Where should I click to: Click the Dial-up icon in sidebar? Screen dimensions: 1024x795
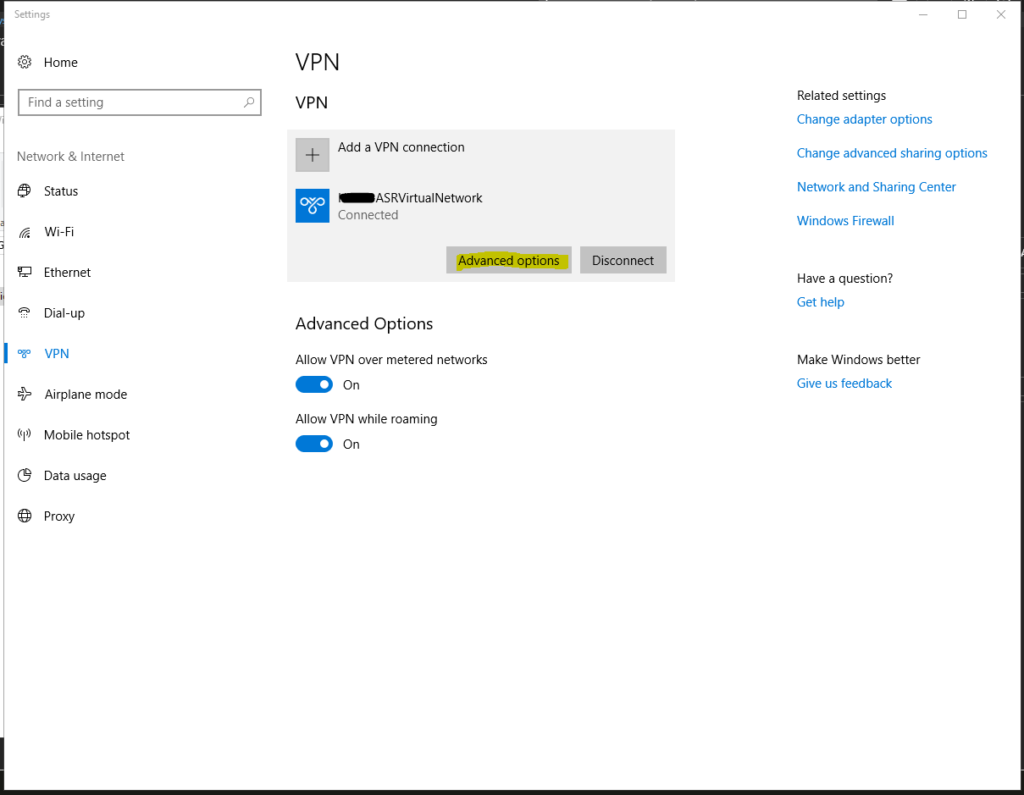pyautogui.click(x=25, y=313)
